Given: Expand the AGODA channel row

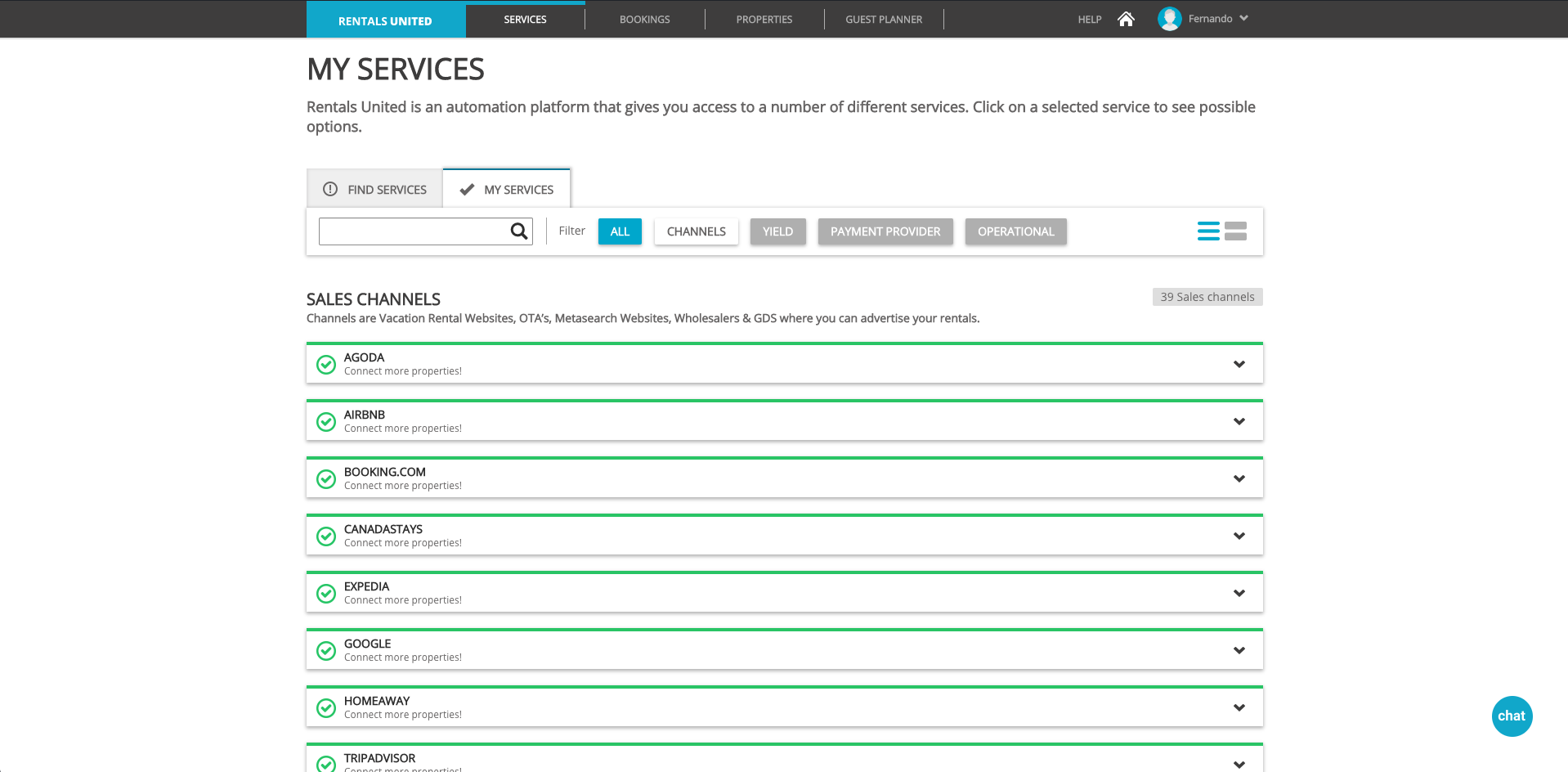Looking at the screenshot, I should (1239, 365).
